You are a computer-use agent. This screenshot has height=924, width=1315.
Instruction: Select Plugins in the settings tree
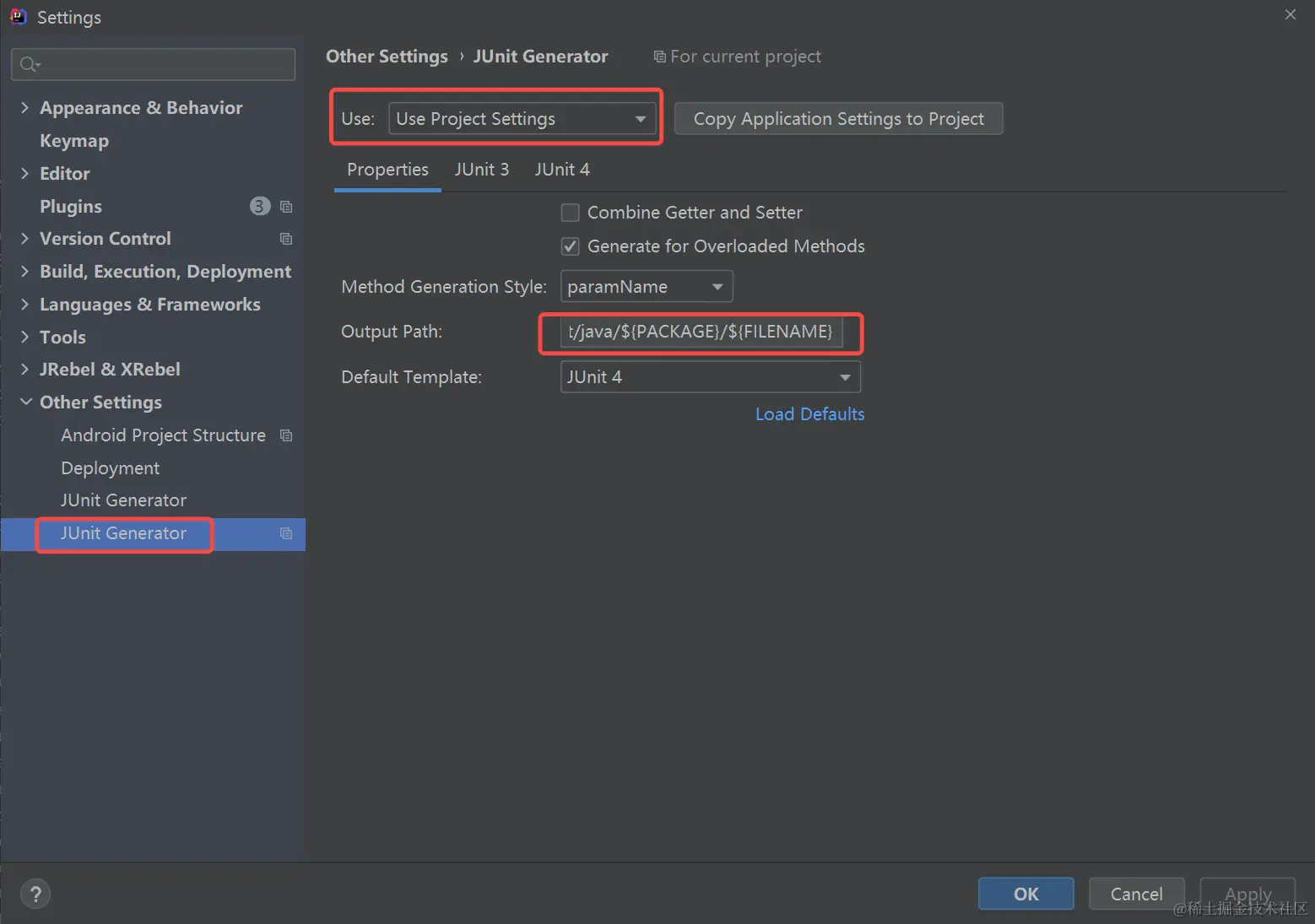point(71,207)
